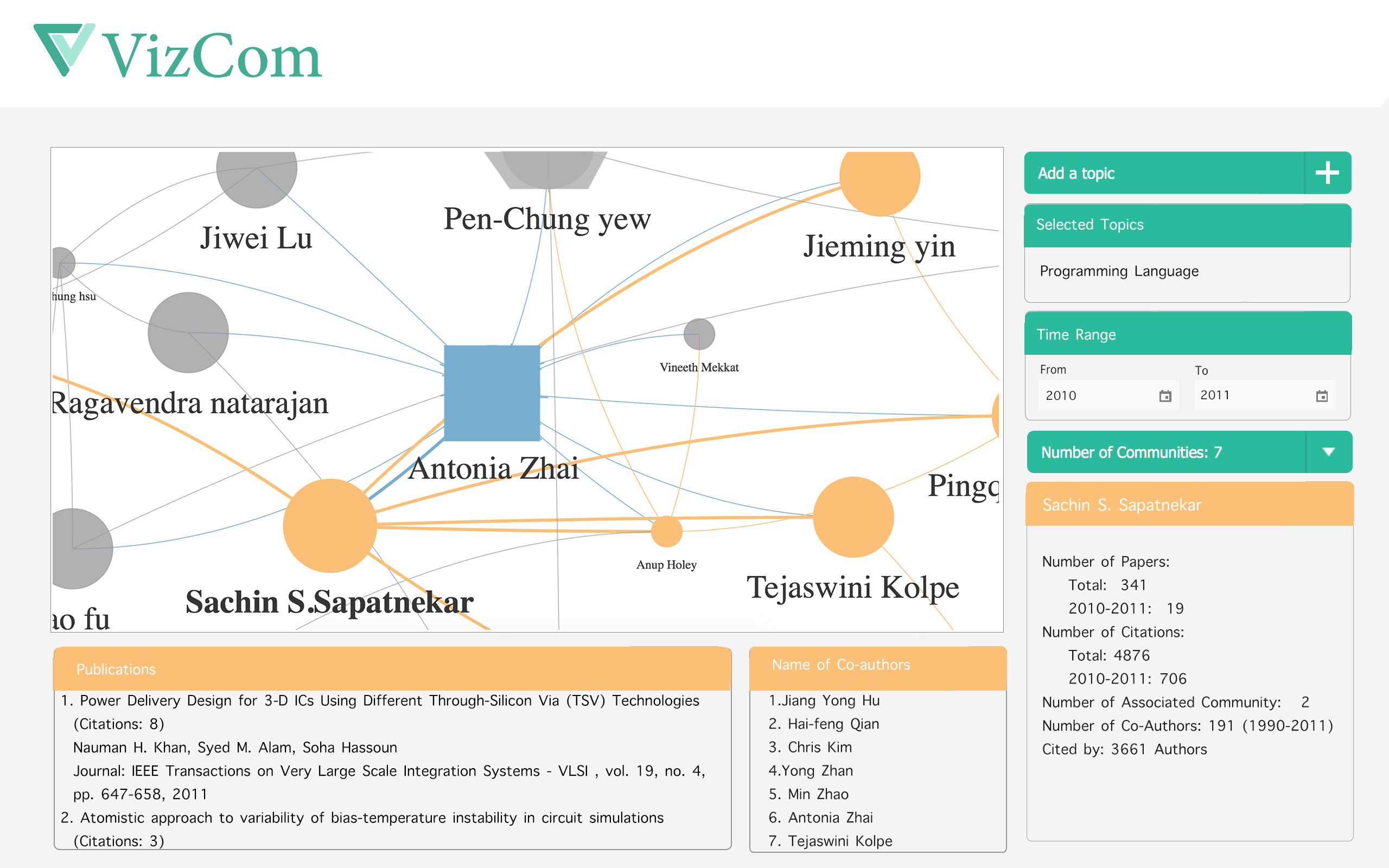Viewport: 1389px width, 868px height.
Task: Open co-author Chris Kim
Action: pyautogui.click(x=819, y=748)
